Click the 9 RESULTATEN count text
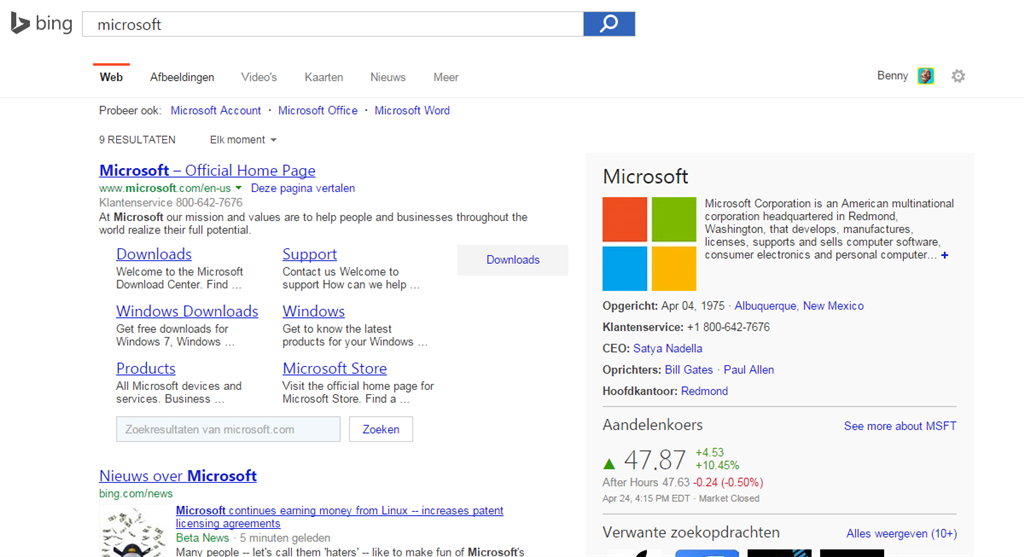The image size is (1024, 557). tap(137, 140)
